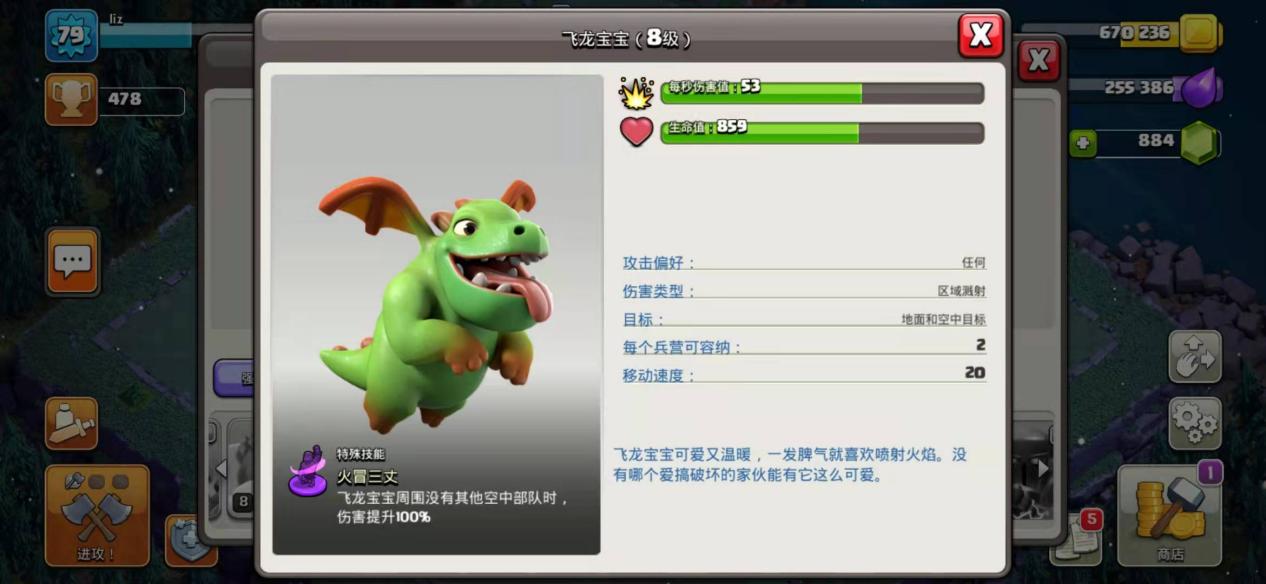The height and width of the screenshot is (584, 1266).
Task: Click the Baby Dragon portrait image
Action: coord(435,300)
